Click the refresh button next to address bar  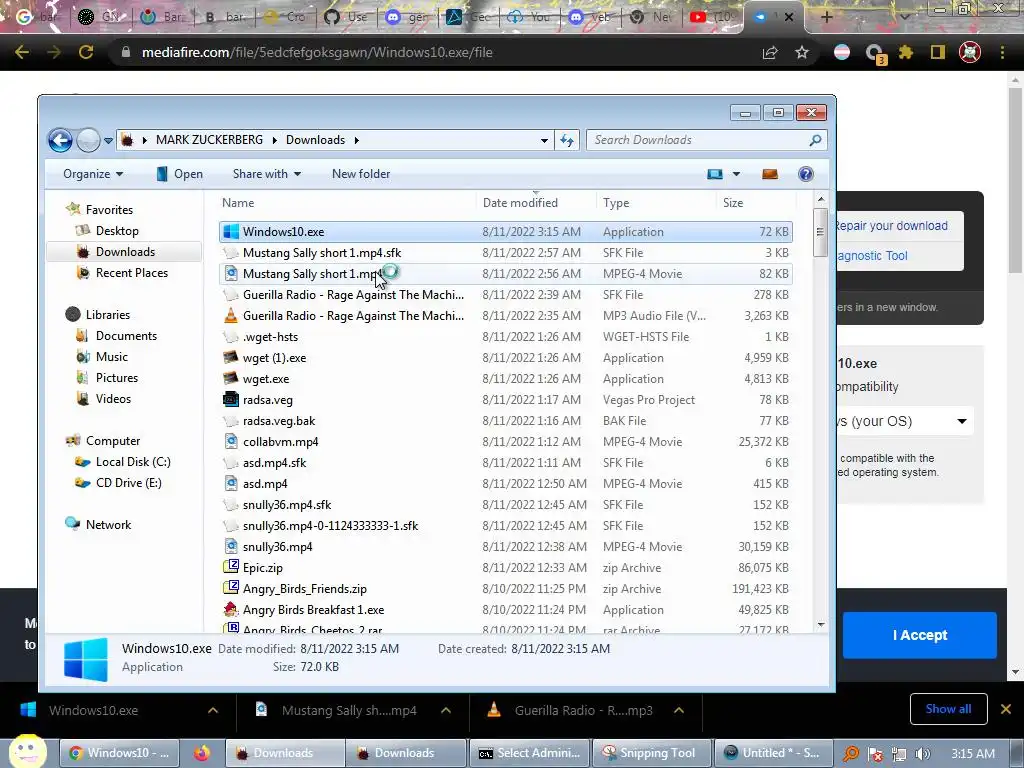pyautogui.click(x=567, y=140)
